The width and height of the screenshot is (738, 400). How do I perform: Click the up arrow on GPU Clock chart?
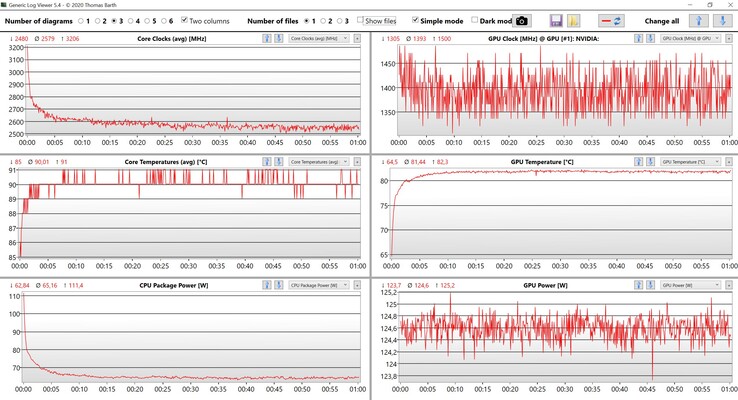[639, 39]
